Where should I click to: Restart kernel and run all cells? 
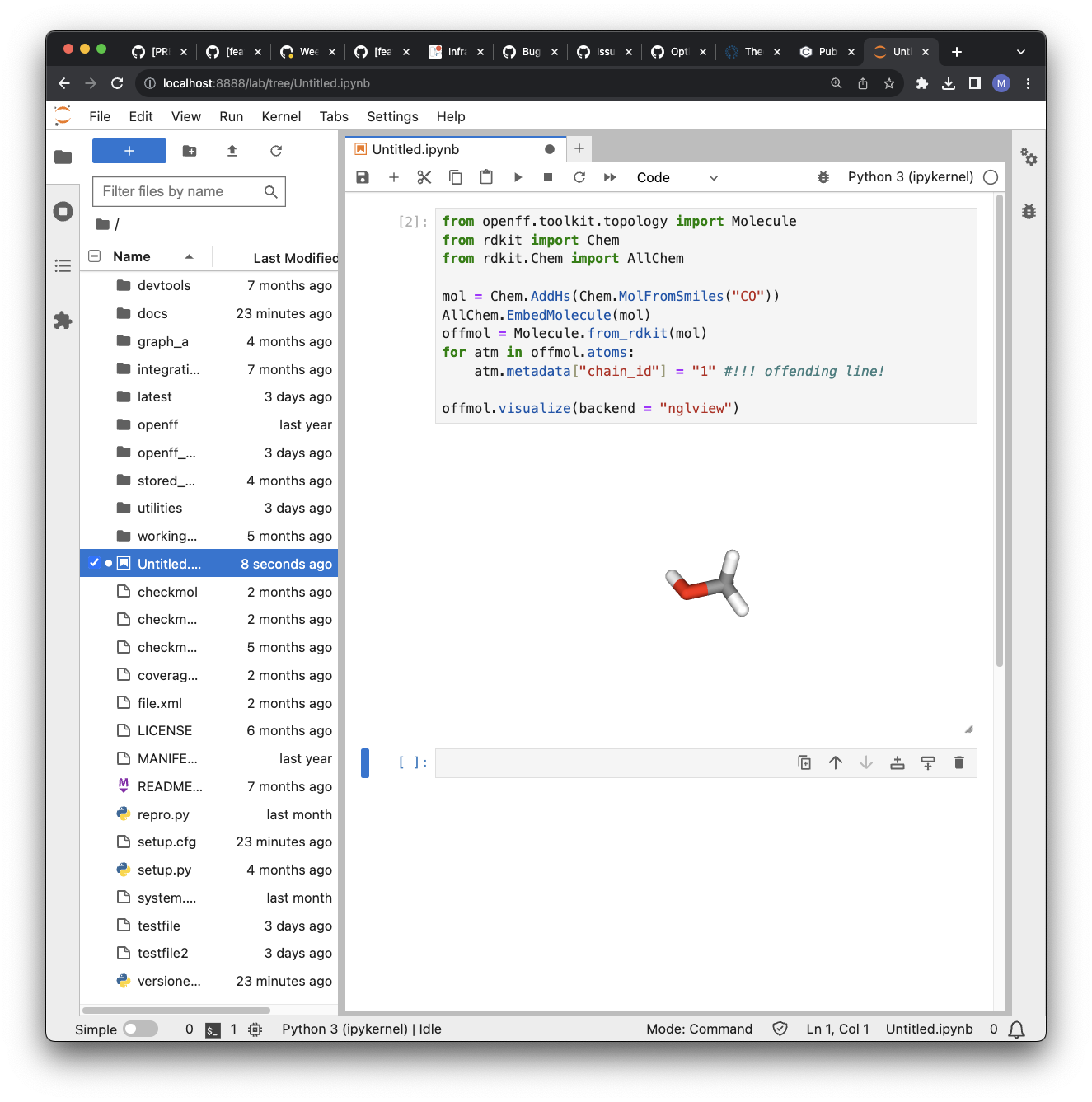[610, 177]
